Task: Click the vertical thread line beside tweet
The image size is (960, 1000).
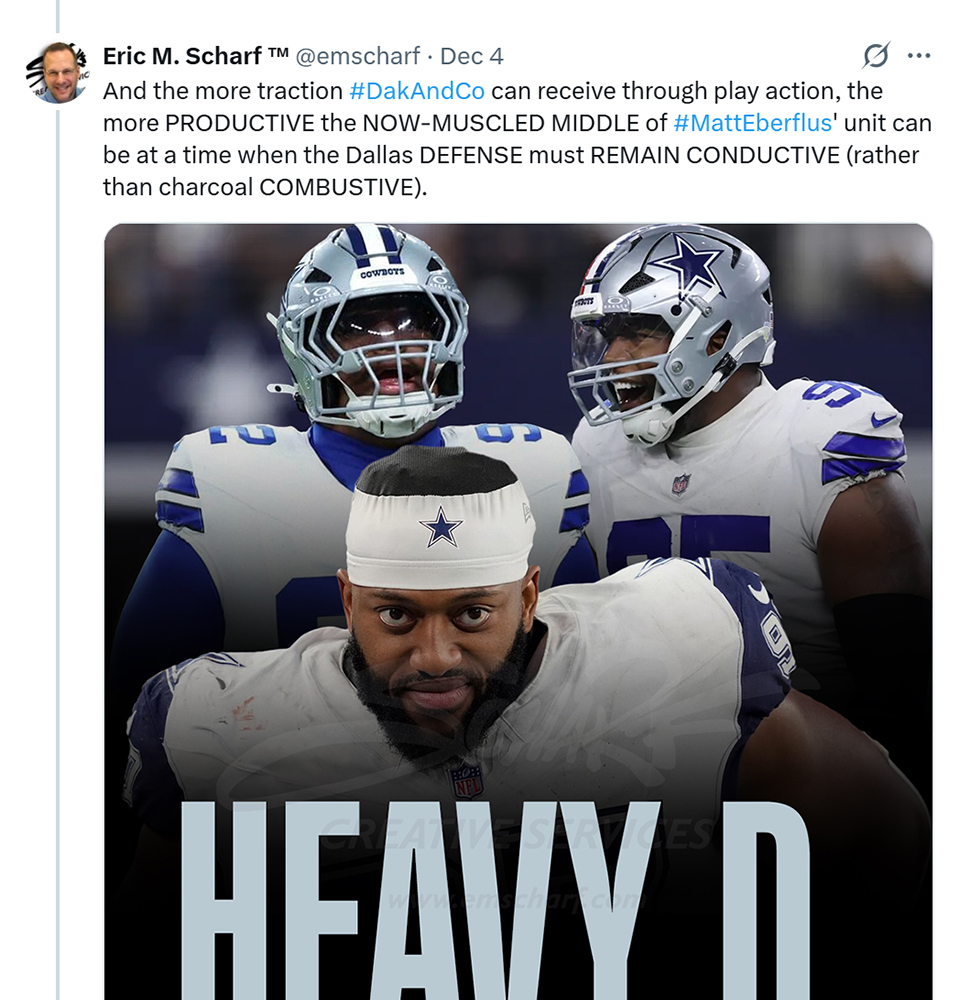Action: 58,500
